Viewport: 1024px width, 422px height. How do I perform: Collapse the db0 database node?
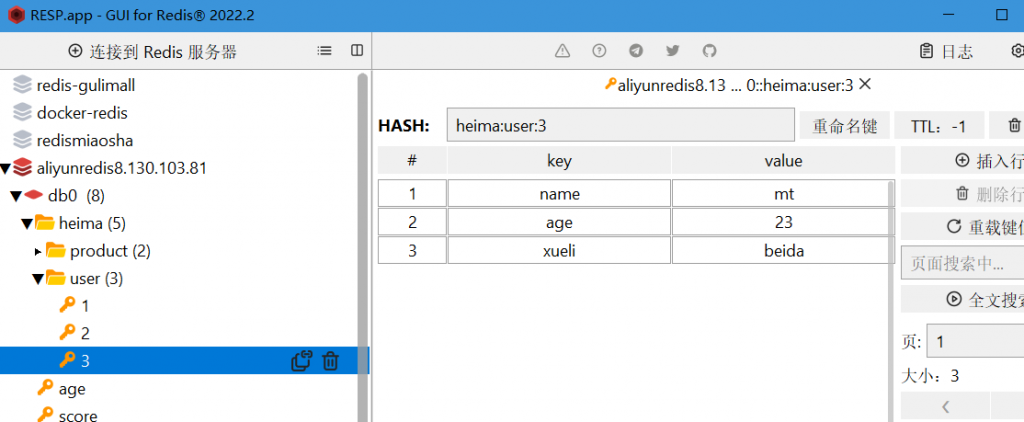(16, 196)
